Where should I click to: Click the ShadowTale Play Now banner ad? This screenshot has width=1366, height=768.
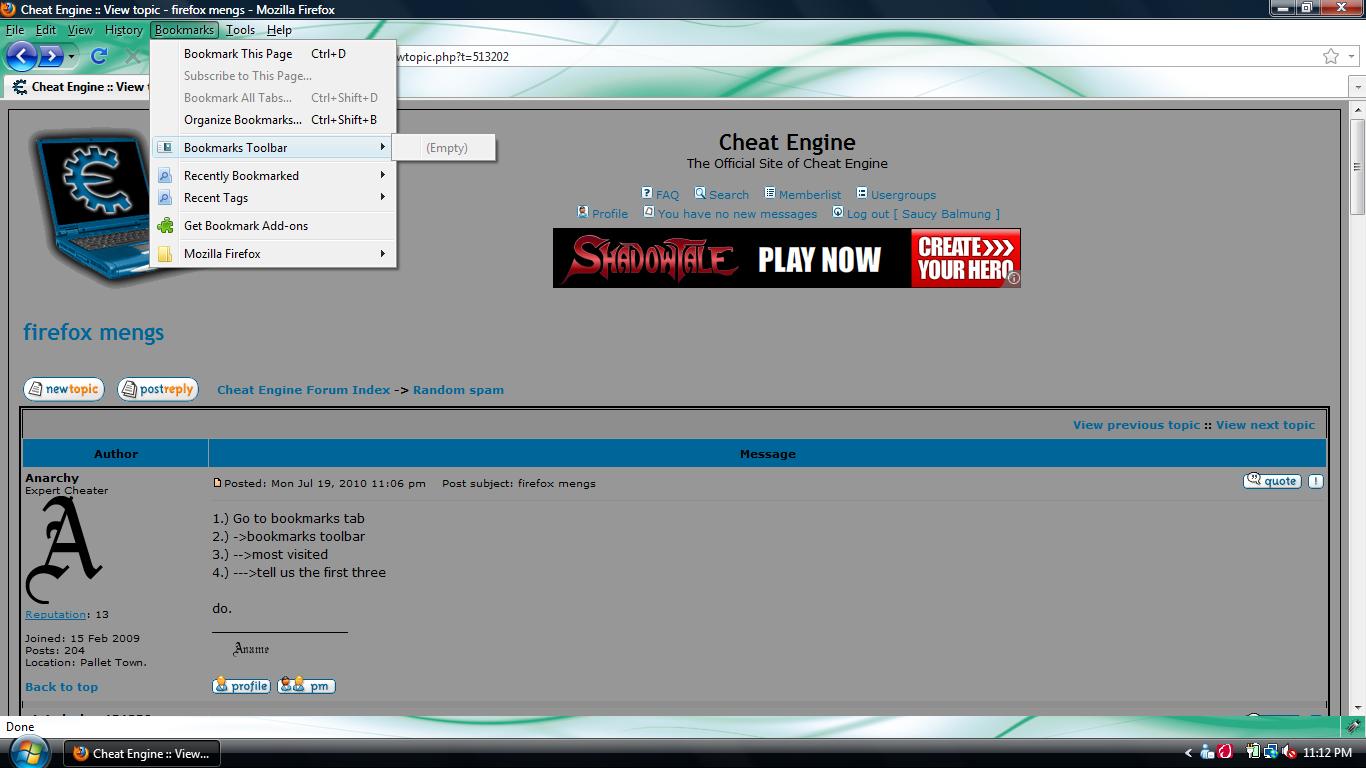pyautogui.click(x=786, y=258)
